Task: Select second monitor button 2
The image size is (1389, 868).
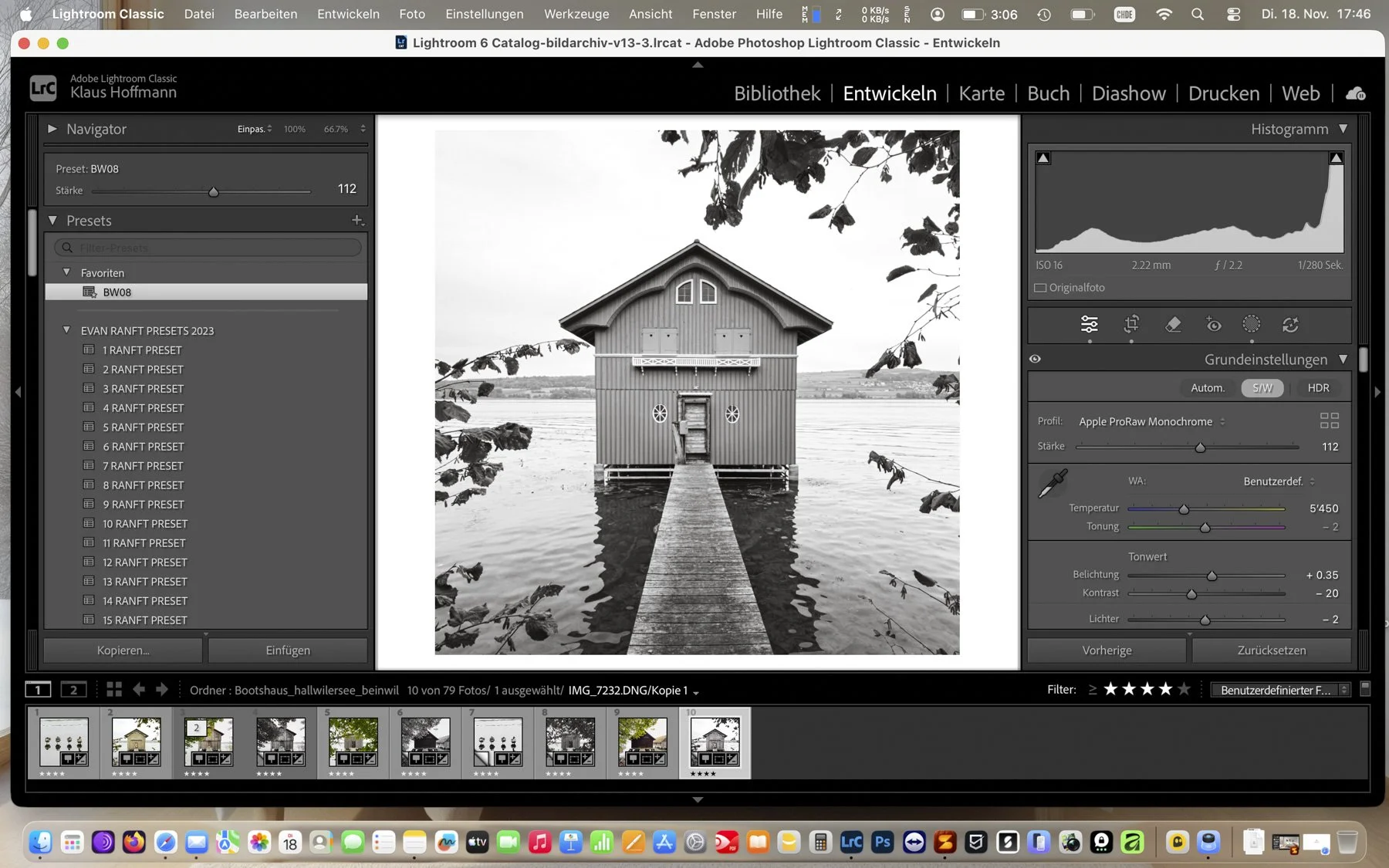Action: point(73,690)
